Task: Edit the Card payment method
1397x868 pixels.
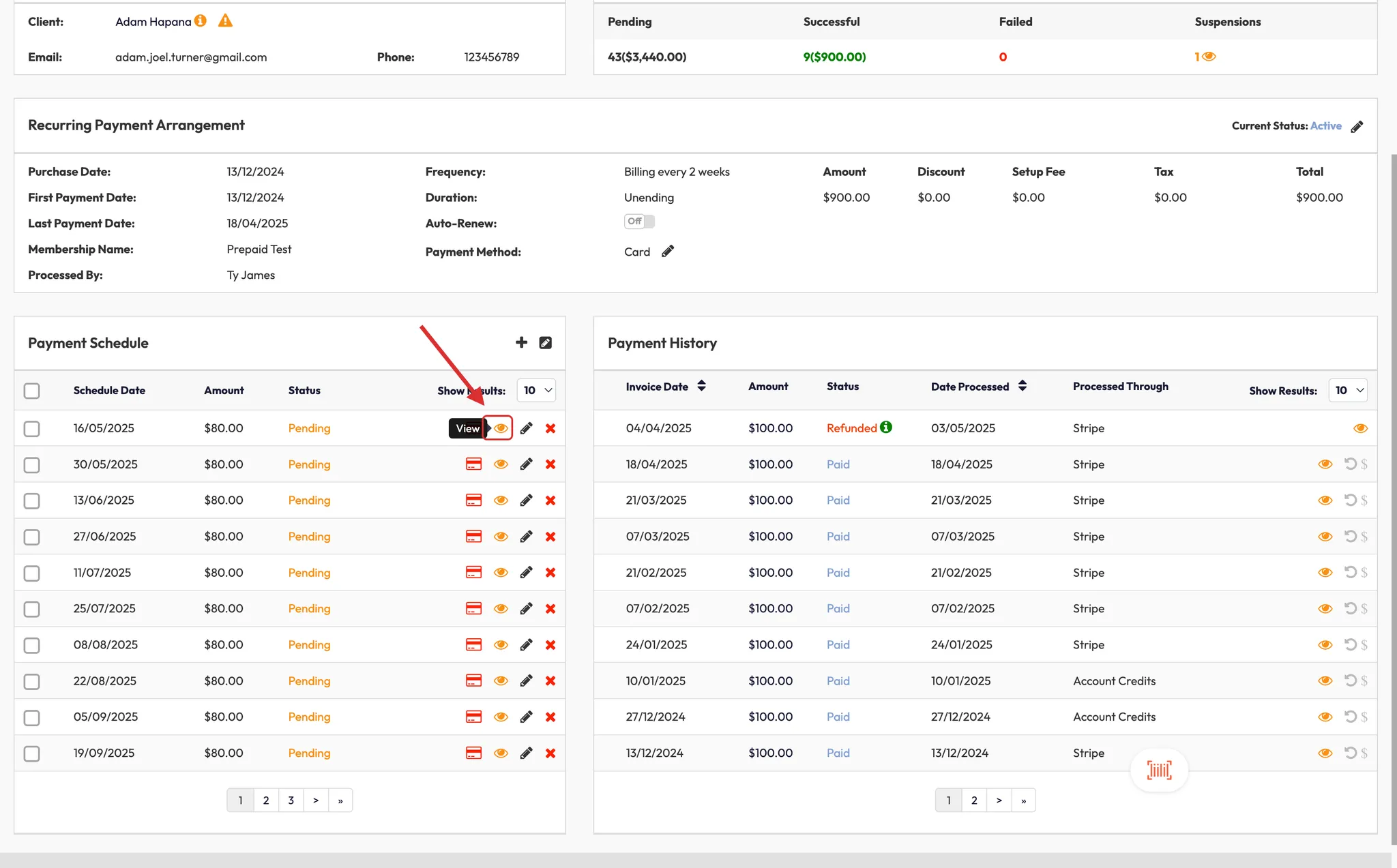Action: pos(668,252)
